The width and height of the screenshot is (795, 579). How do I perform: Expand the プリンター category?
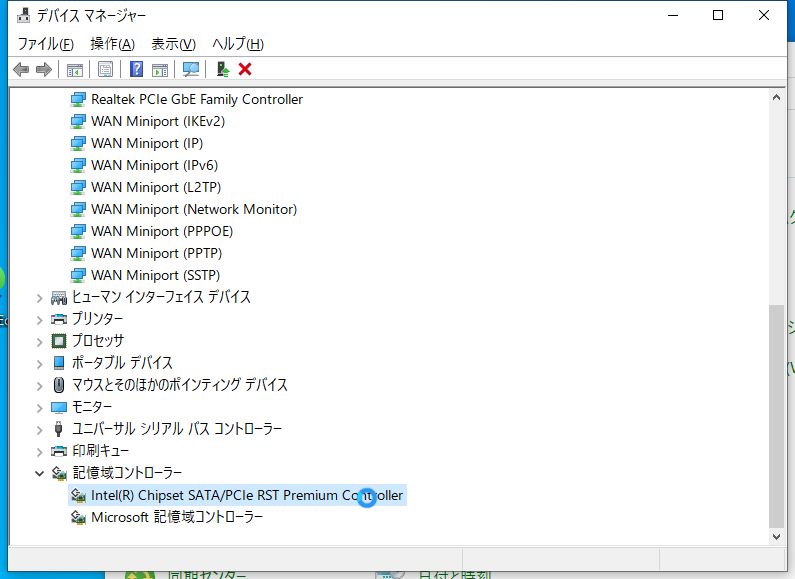[40, 319]
